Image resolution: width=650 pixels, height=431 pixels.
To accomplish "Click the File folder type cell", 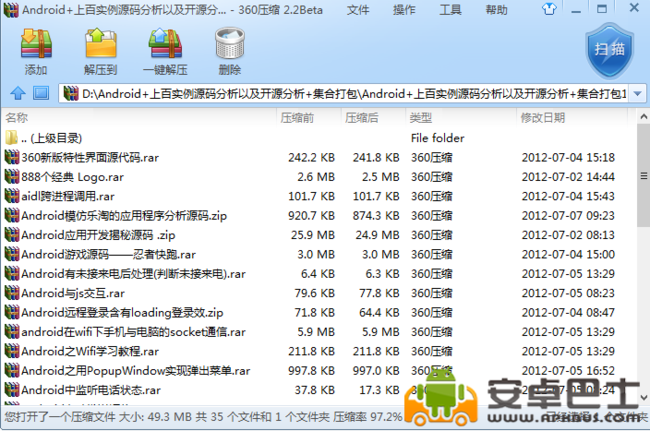I will tap(437, 138).
